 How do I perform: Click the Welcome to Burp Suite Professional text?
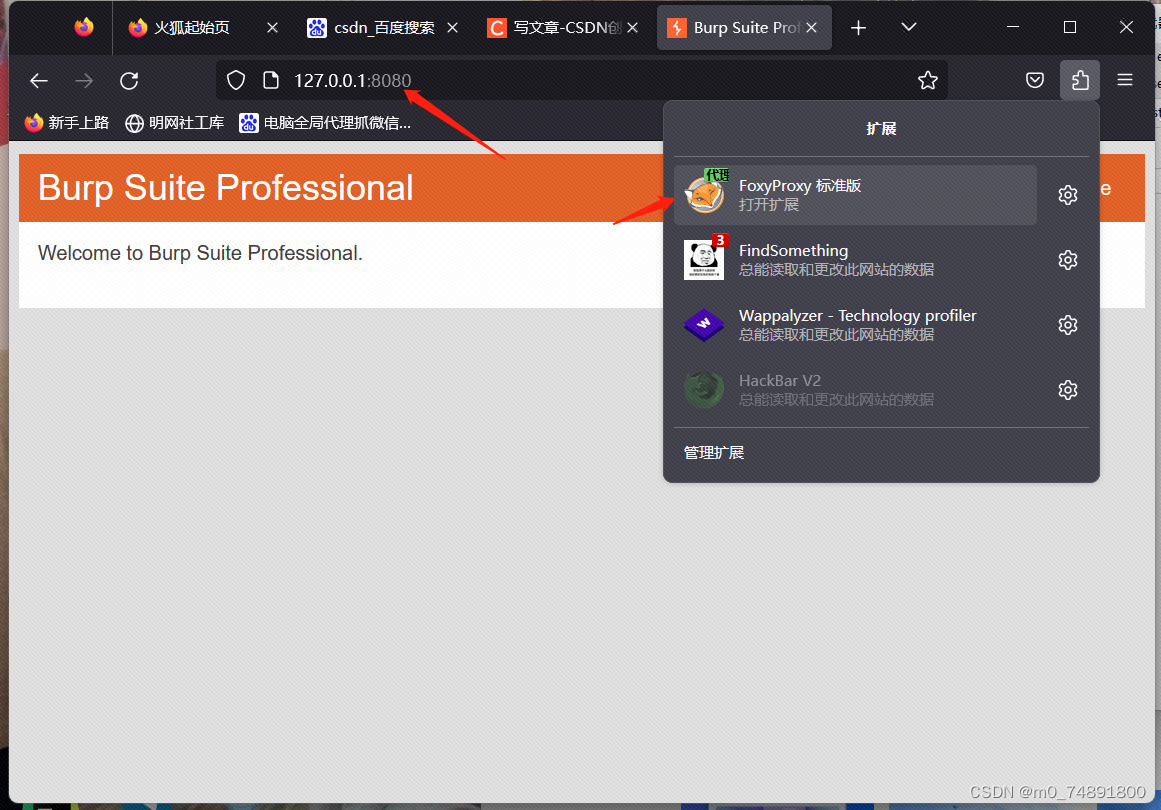200,253
